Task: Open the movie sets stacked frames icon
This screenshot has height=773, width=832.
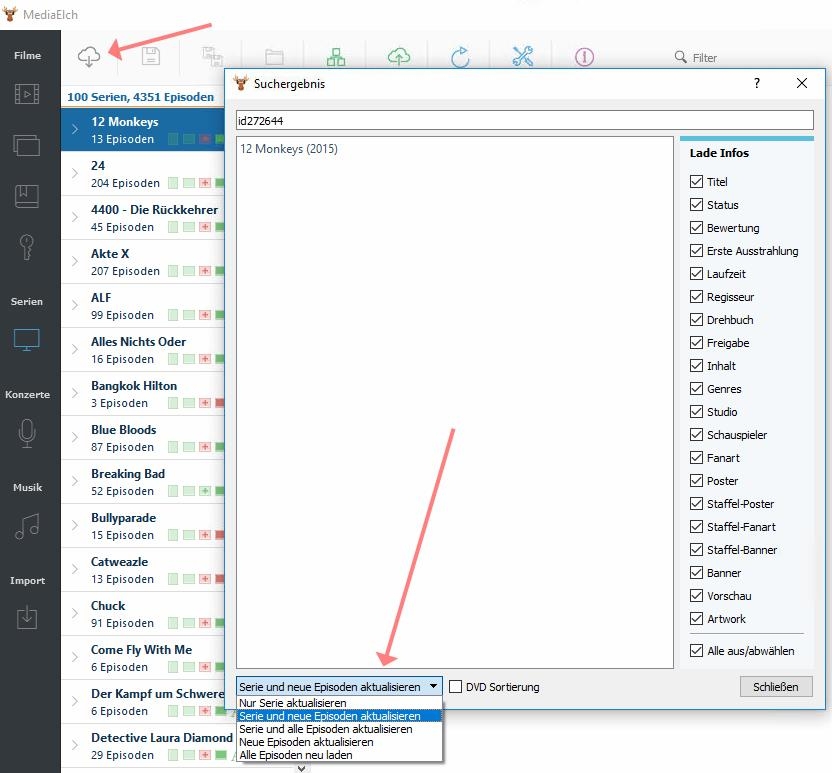Action: [x=27, y=145]
